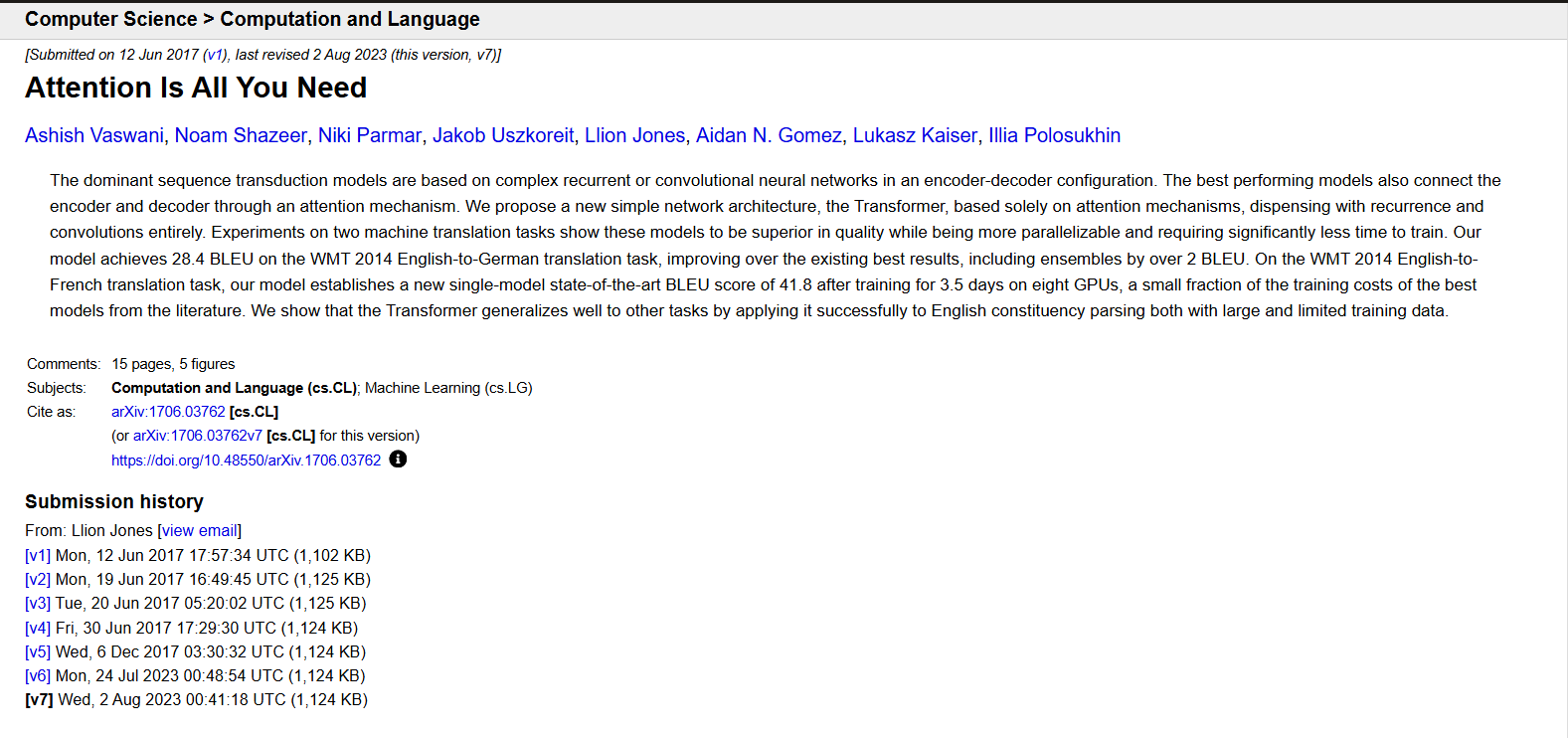Open author Lukasz Kaiser's link

pyautogui.click(x=915, y=135)
